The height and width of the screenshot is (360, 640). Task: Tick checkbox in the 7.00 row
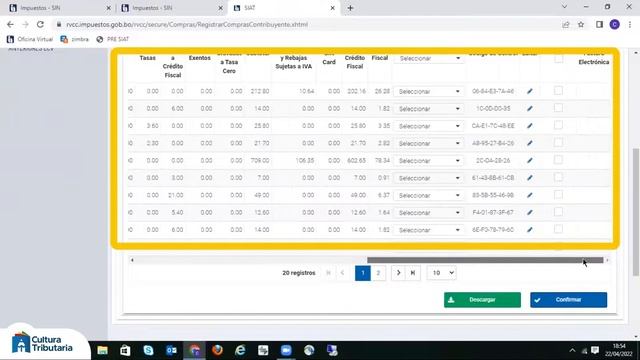pos(558,177)
